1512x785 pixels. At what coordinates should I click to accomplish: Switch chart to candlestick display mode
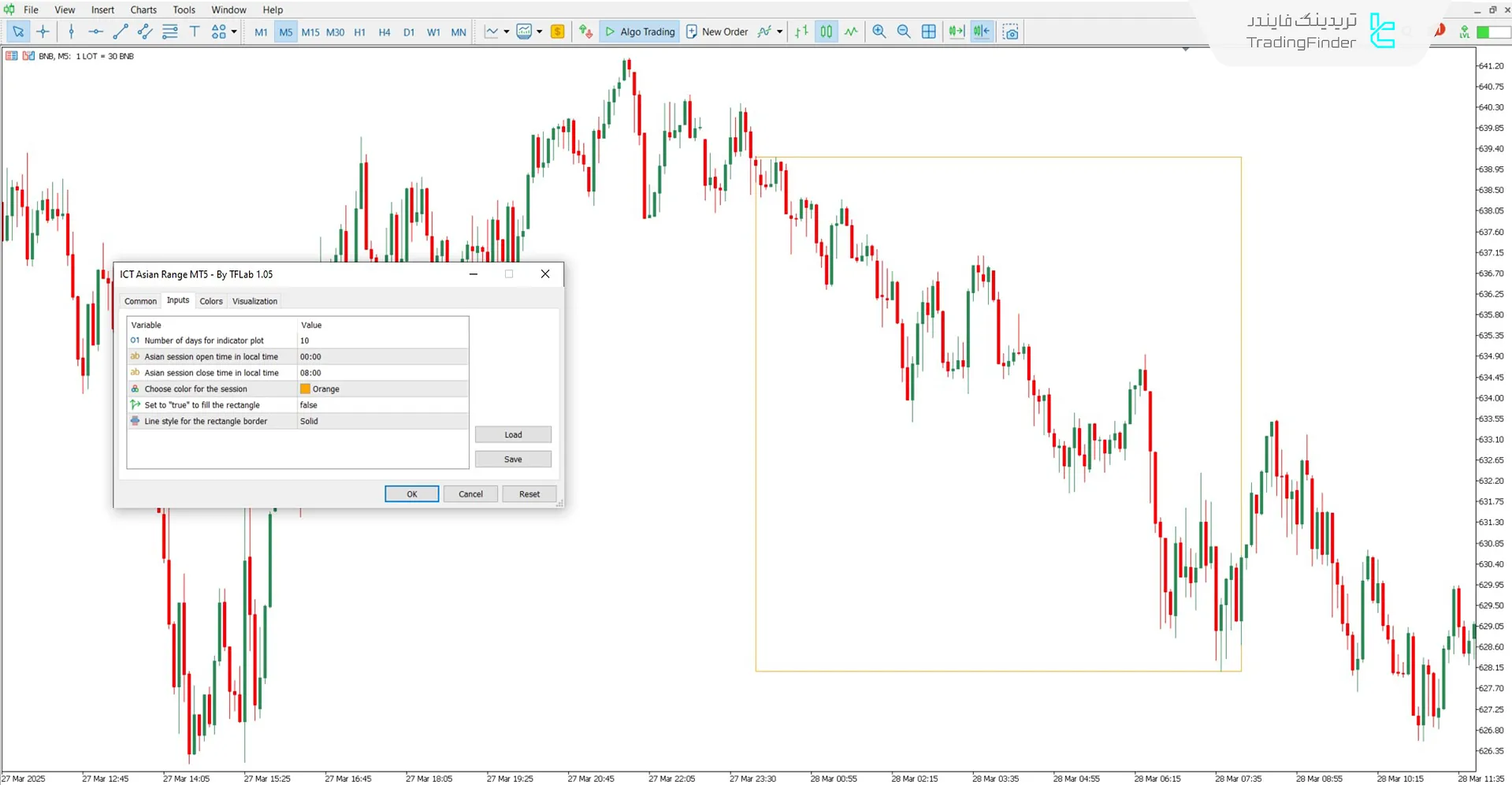pos(826,32)
